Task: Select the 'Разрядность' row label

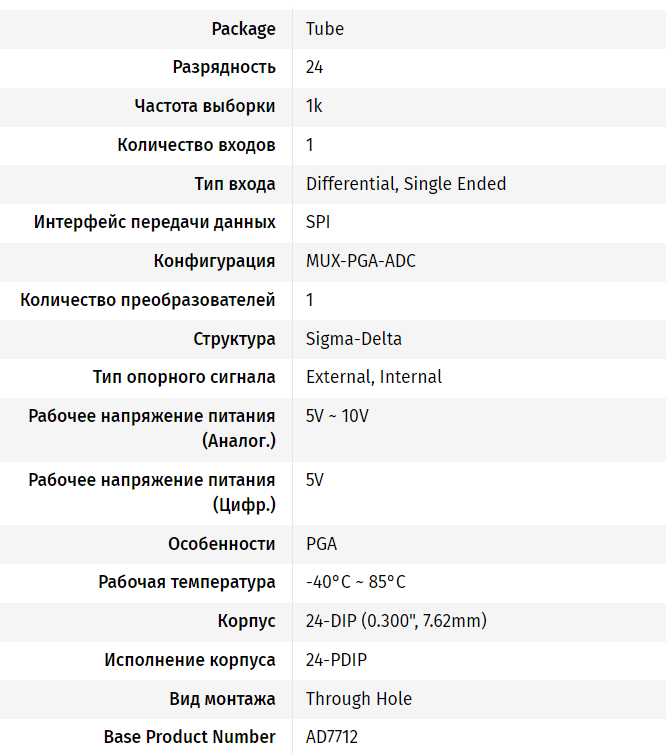Action: (x=224, y=68)
